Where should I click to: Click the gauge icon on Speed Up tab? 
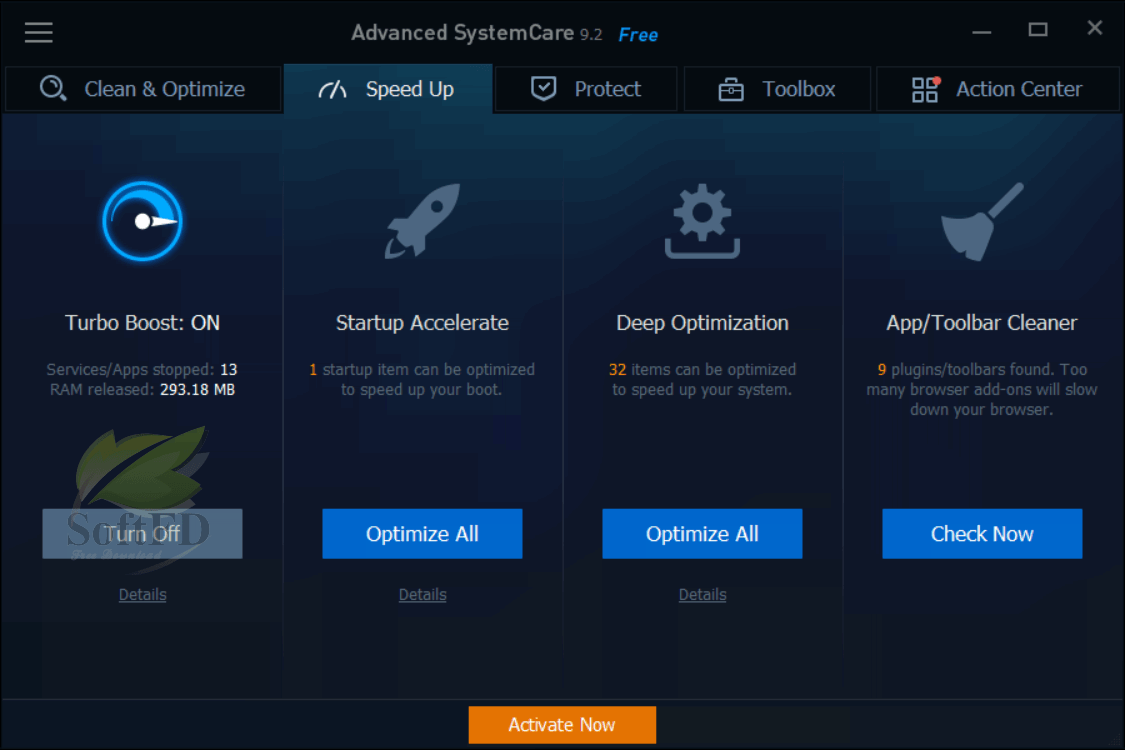[x=332, y=90]
